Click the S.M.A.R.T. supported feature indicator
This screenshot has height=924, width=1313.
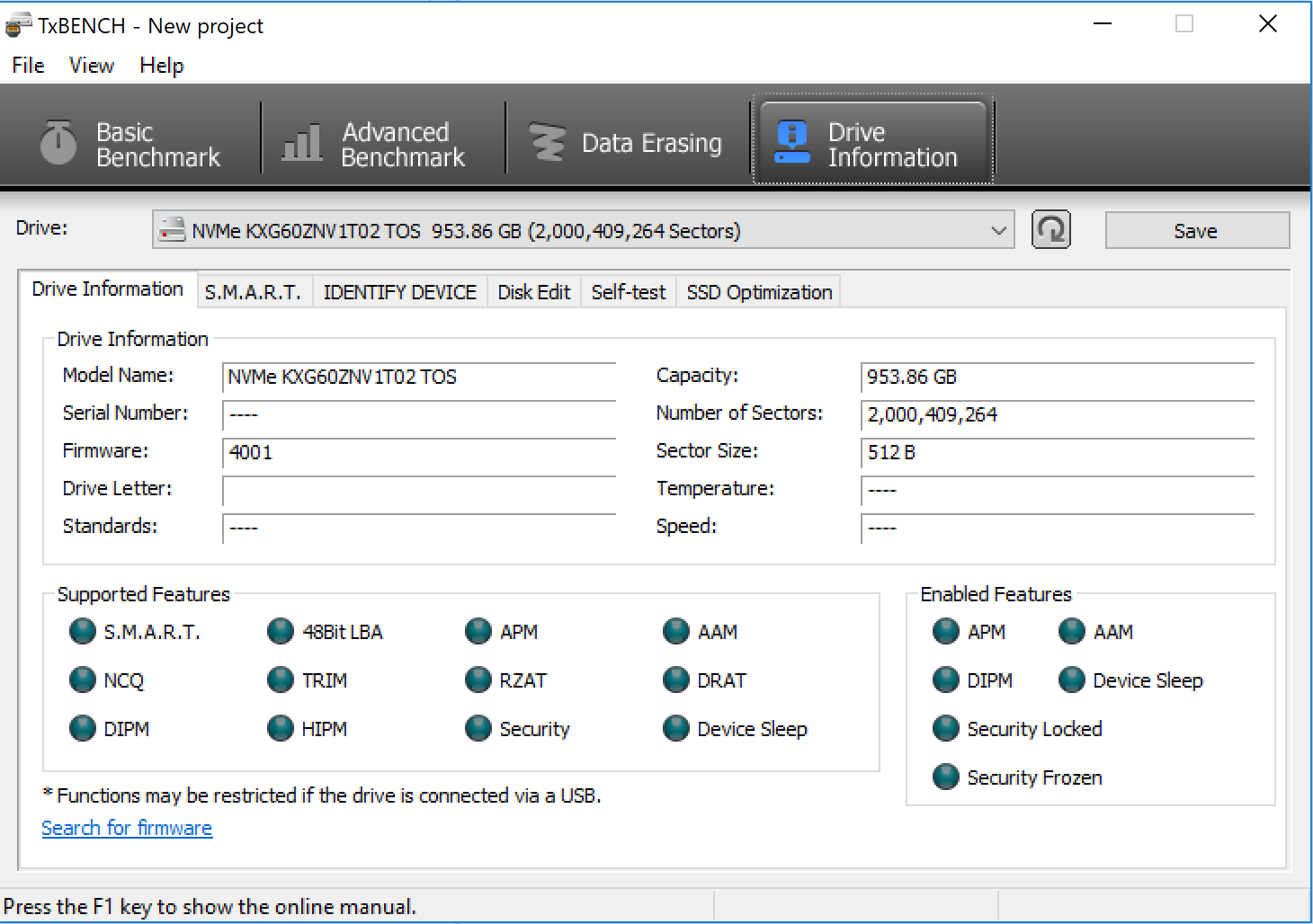point(83,631)
